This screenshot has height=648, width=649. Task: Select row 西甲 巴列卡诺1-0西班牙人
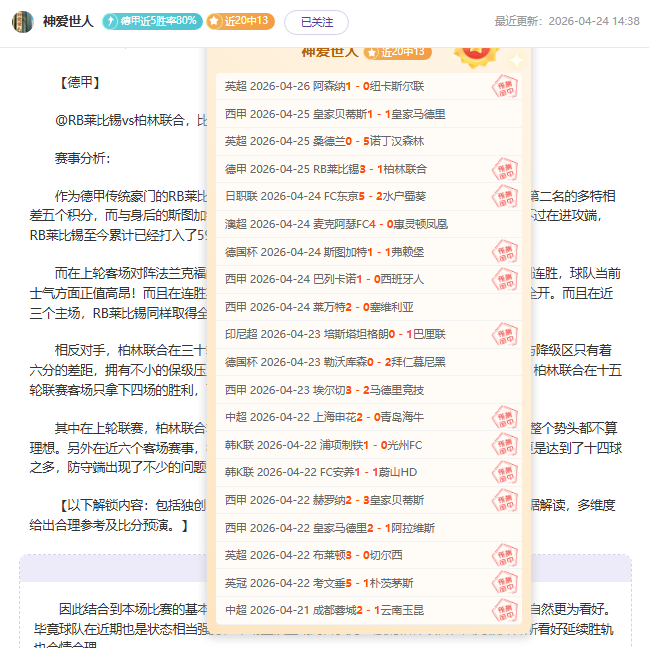(x=369, y=279)
